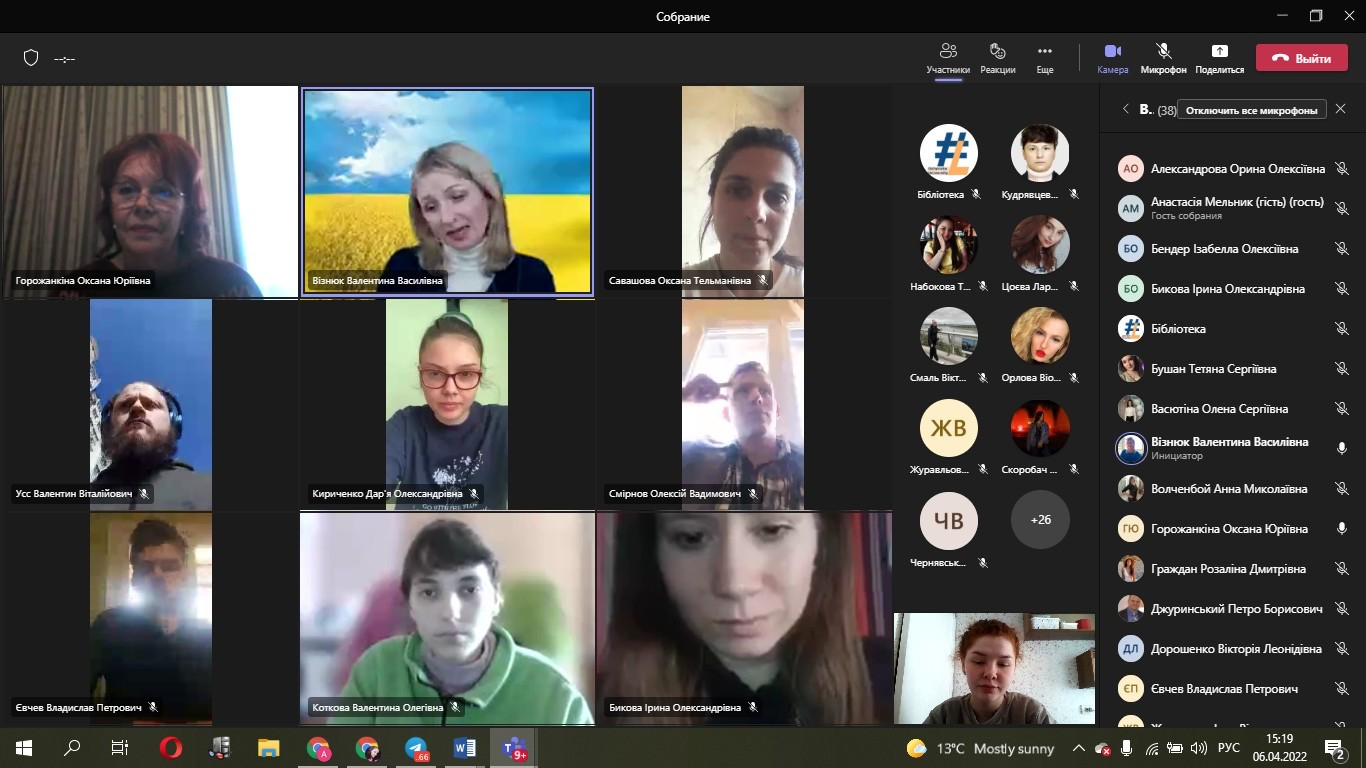Leave the meeting with Выйти
Screen dimensions: 1366x768
coord(1302,58)
